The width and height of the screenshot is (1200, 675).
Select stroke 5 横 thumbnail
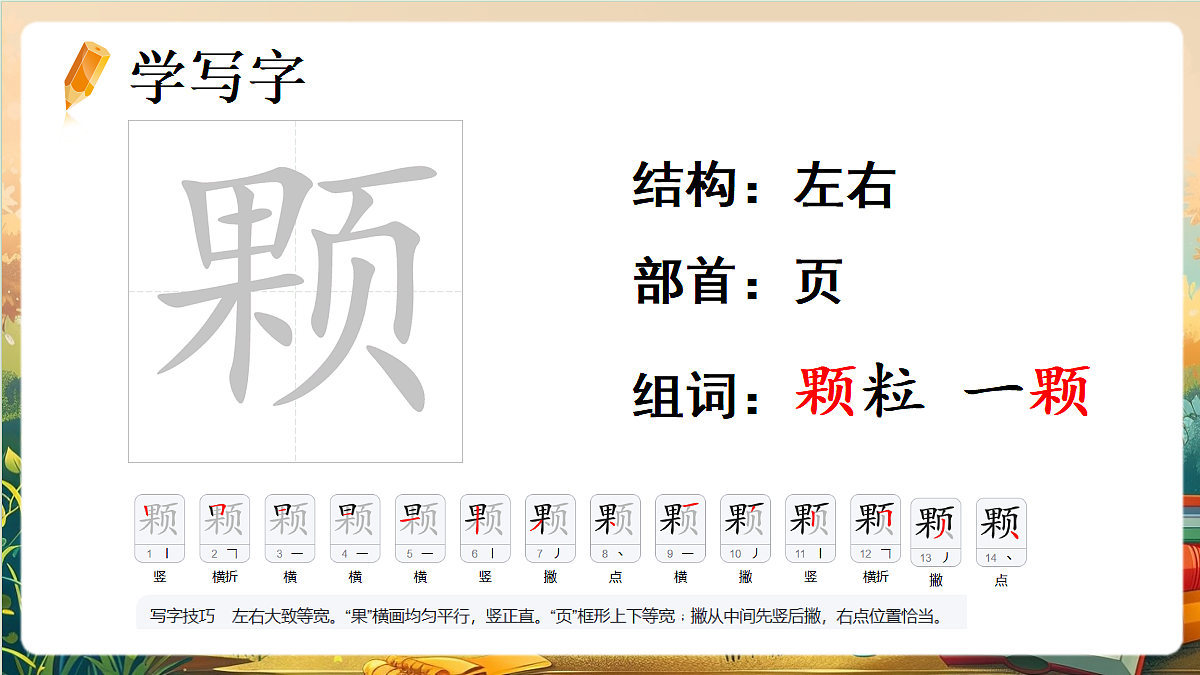[420, 529]
